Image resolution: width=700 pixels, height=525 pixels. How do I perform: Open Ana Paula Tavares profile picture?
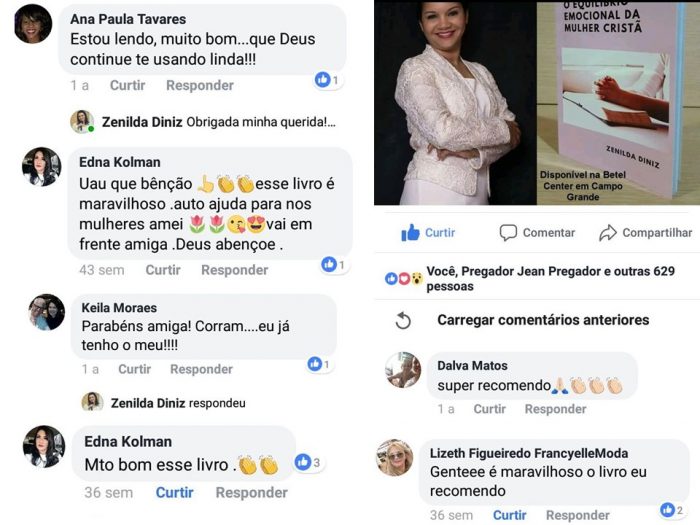click(x=33, y=24)
